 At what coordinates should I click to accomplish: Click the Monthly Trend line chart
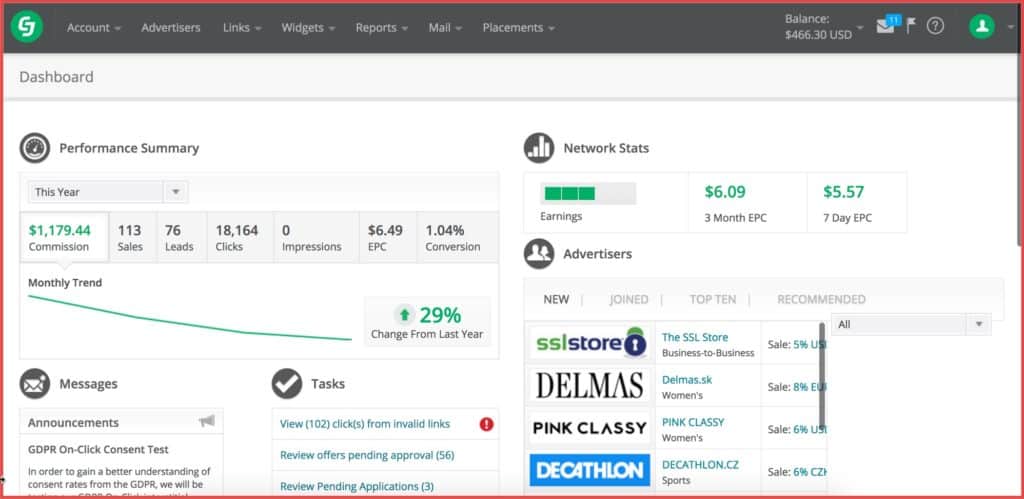point(190,318)
